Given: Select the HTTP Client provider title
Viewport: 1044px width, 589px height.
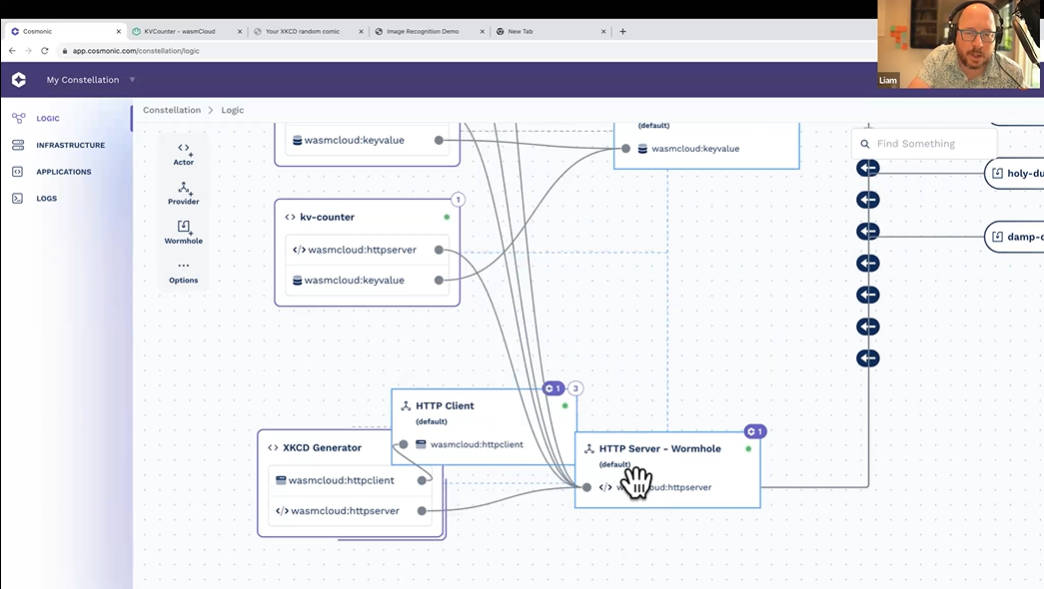Looking at the screenshot, I should pos(445,405).
